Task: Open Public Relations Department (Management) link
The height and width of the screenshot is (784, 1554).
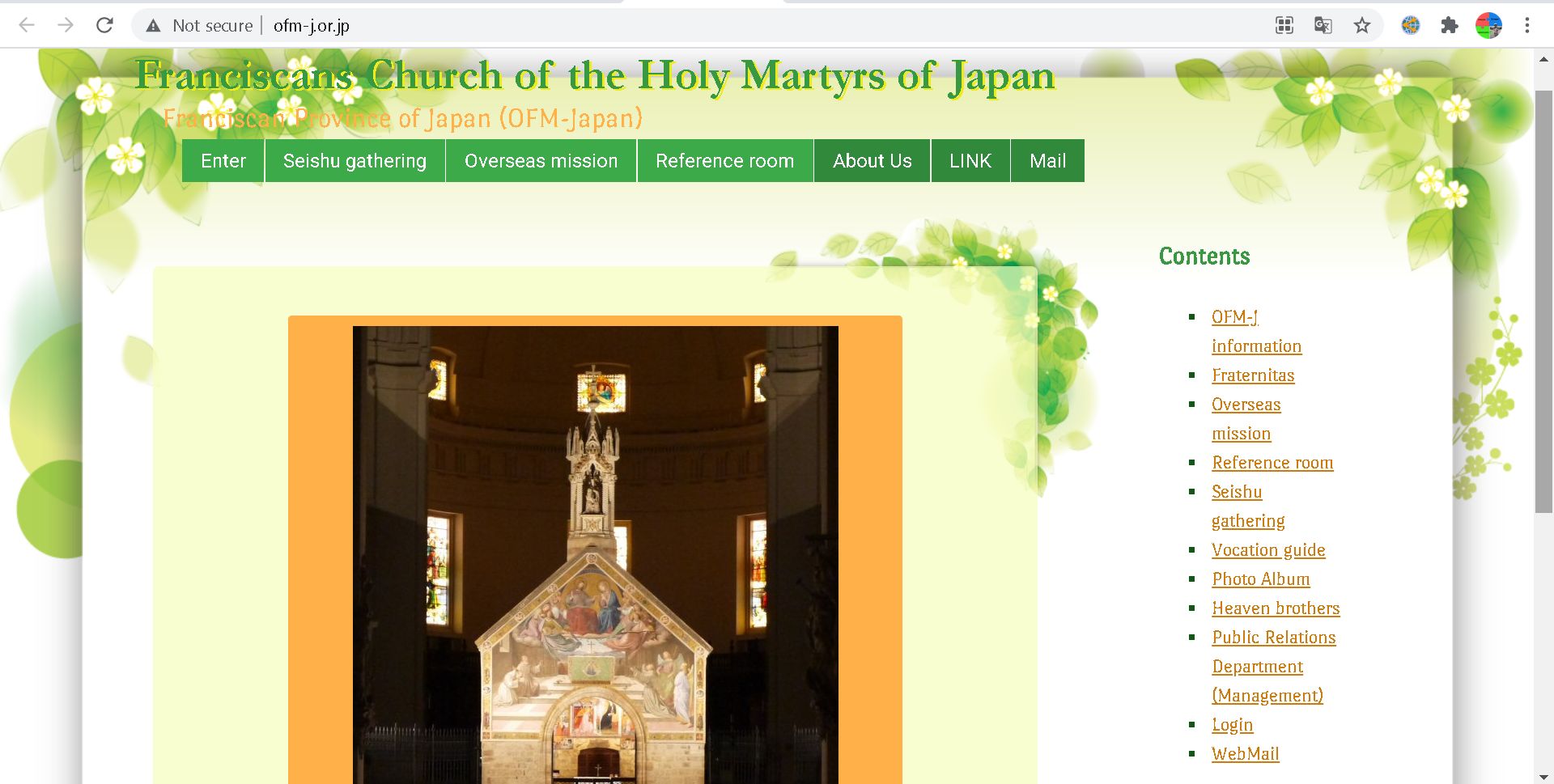Action: (1273, 666)
